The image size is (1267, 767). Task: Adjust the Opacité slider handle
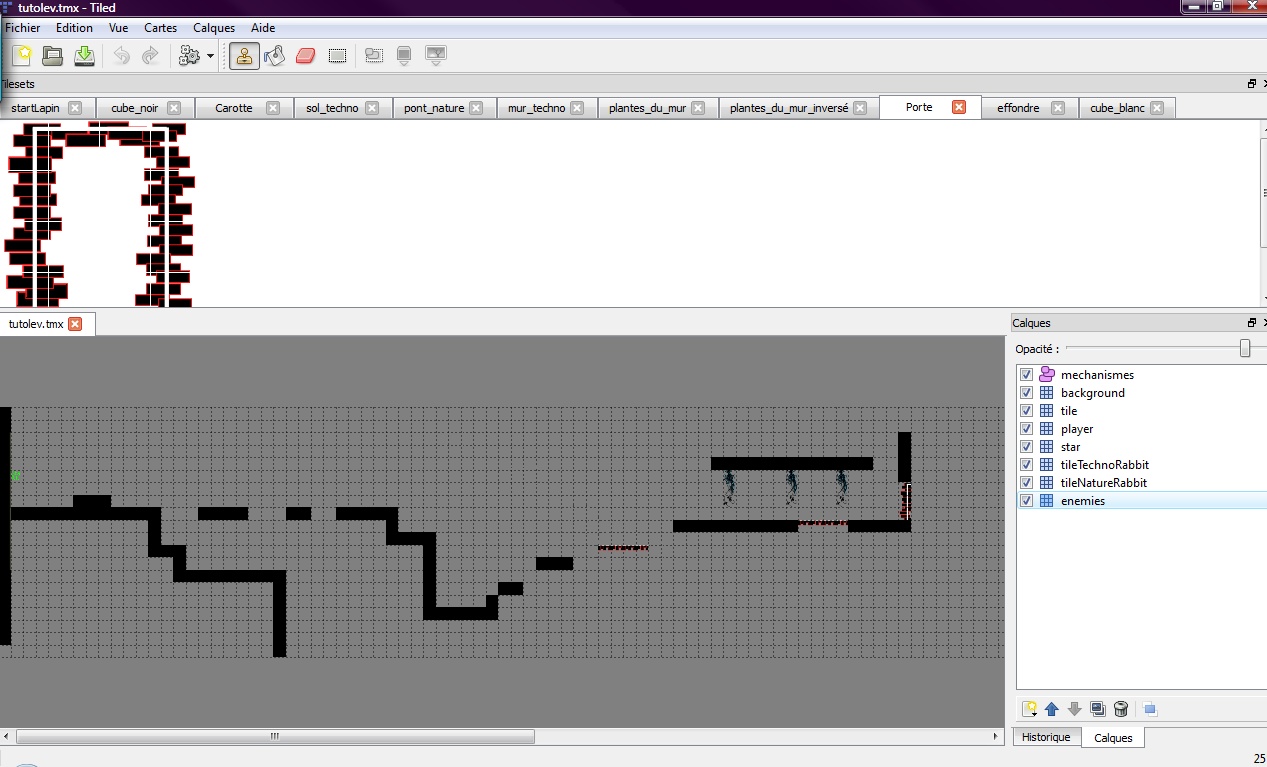click(x=1245, y=348)
